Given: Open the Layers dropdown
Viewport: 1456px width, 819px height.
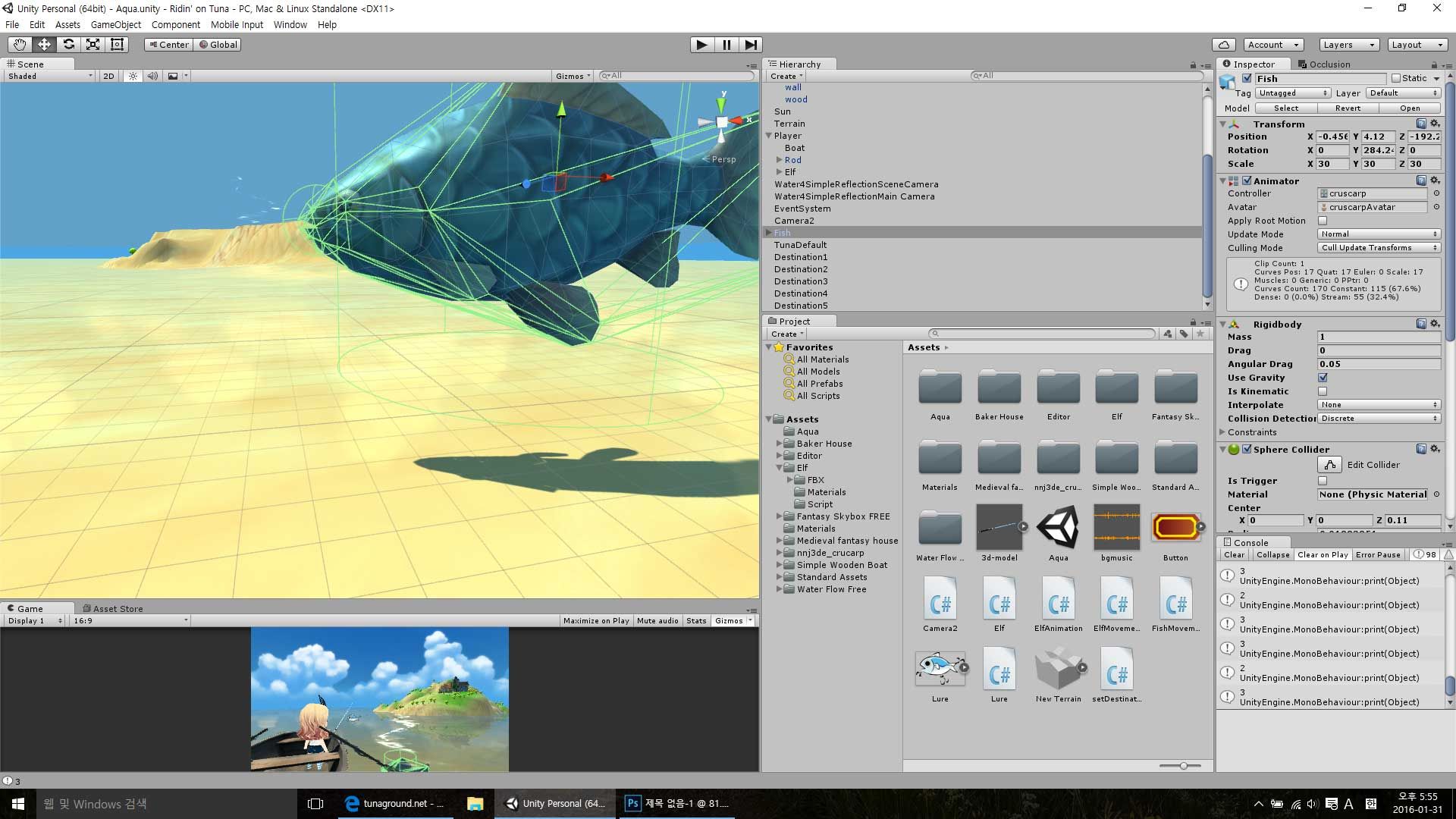Looking at the screenshot, I should coord(1348,45).
